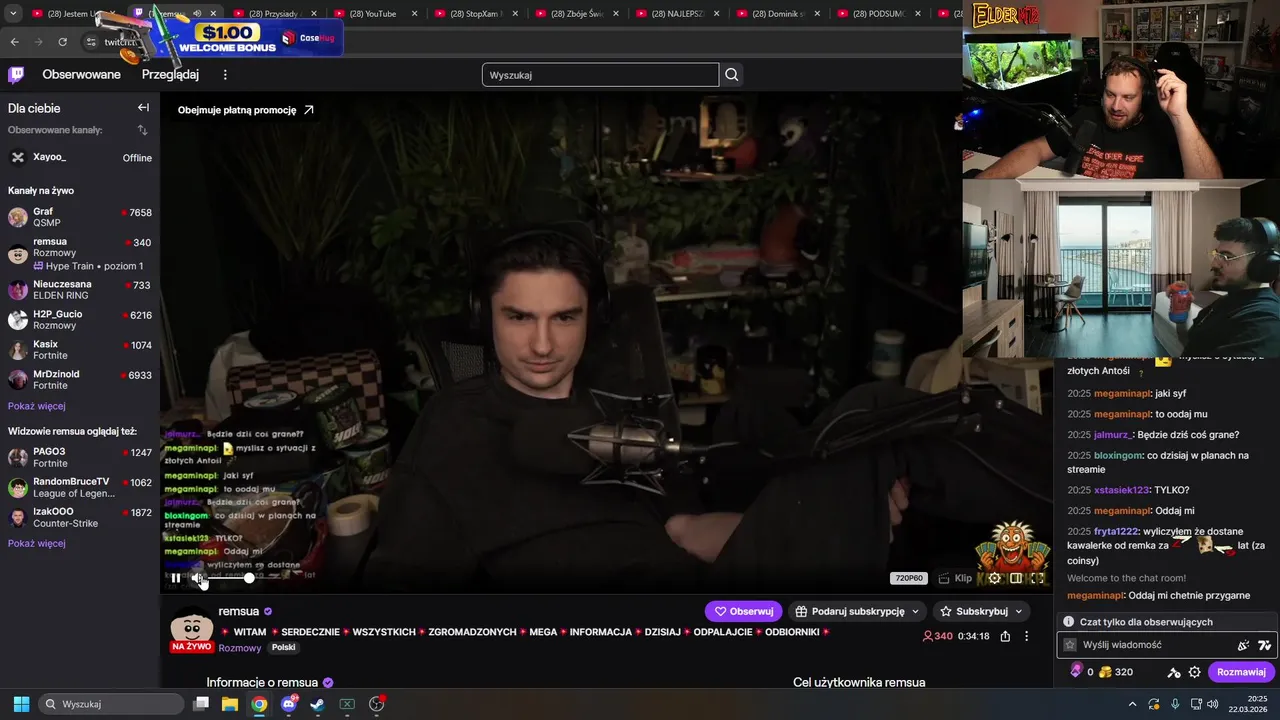Image resolution: width=1280 pixels, height=720 pixels.
Task: Open the 720P60 quality badge
Action: tap(908, 578)
